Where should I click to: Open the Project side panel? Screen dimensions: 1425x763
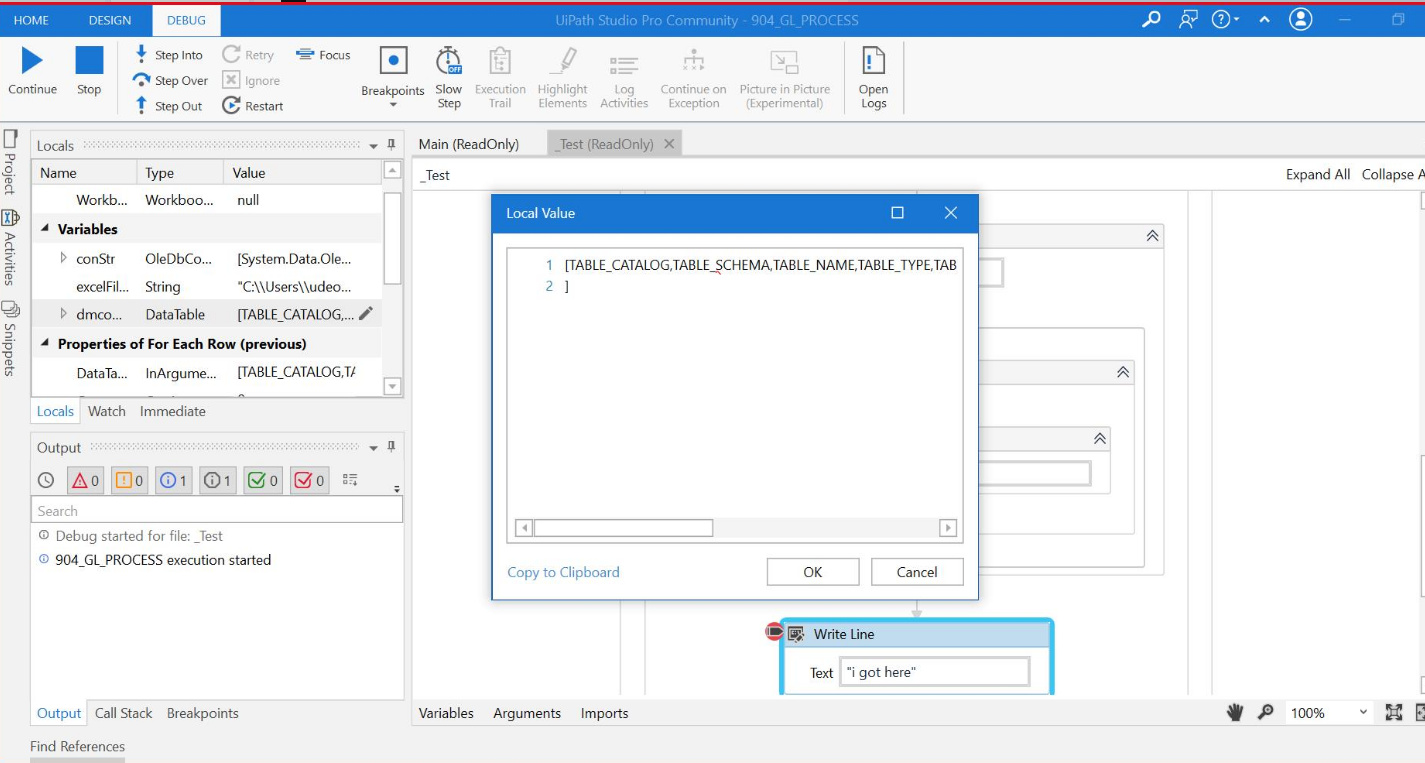point(10,161)
